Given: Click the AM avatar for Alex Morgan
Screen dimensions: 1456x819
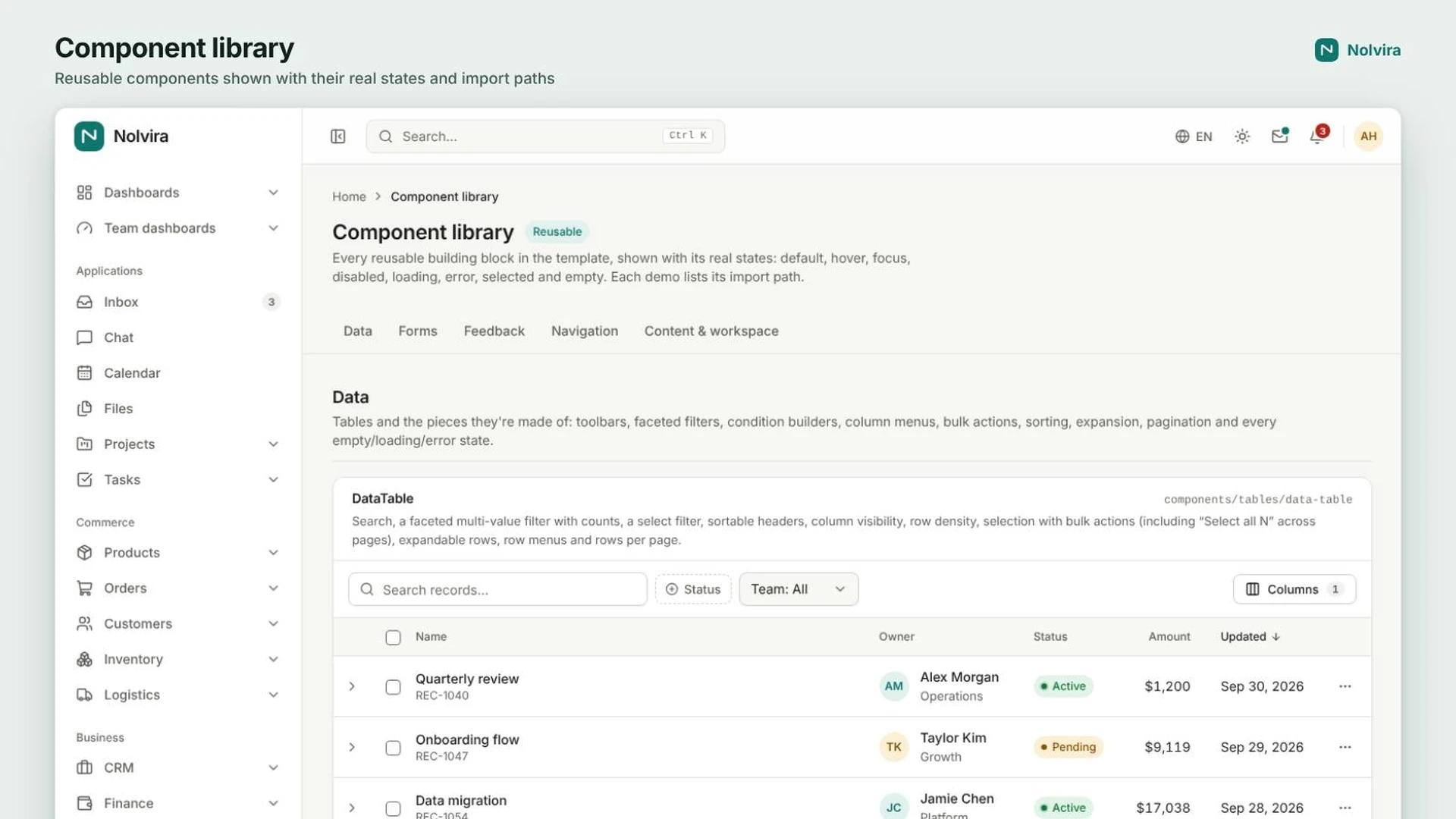Looking at the screenshot, I should [894, 686].
